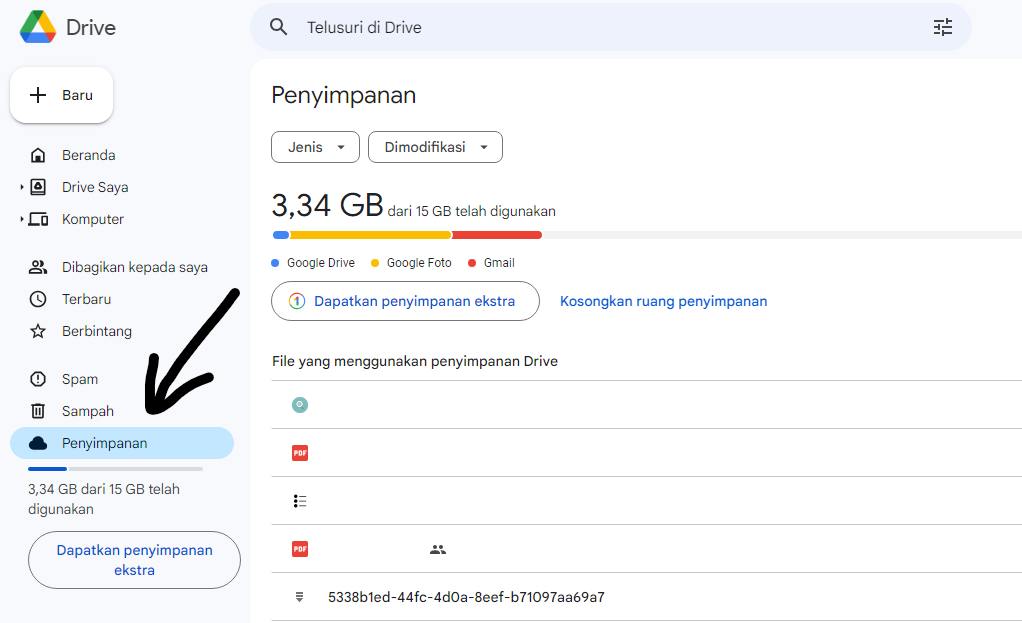Click the text file icon beside 5338b1ed
This screenshot has height=623, width=1022.
pos(300,597)
